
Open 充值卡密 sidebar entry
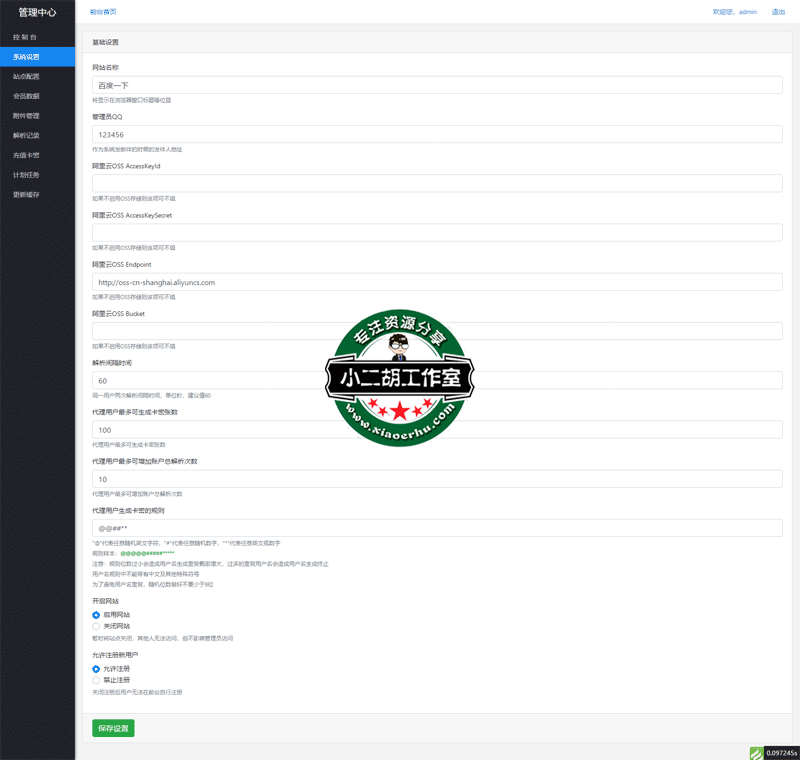[27, 155]
